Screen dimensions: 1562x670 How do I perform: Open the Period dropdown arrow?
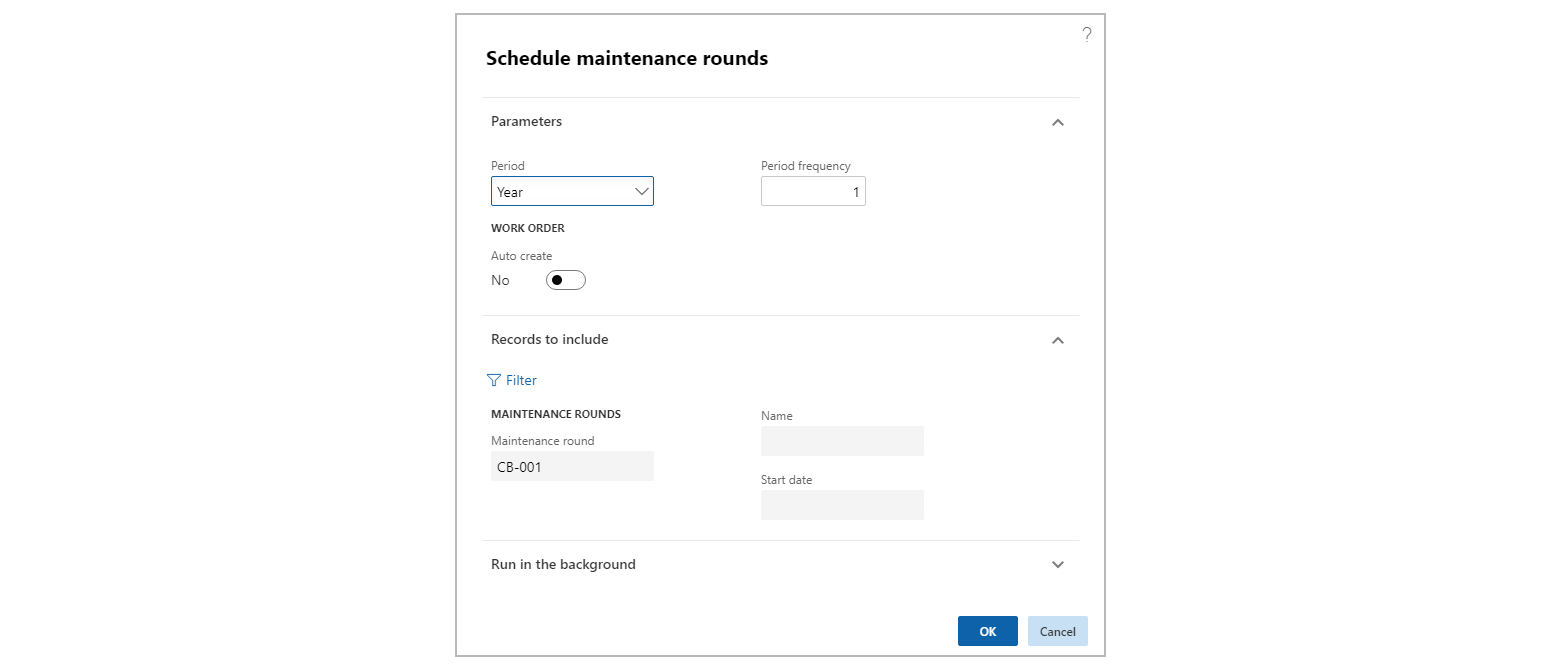642,192
